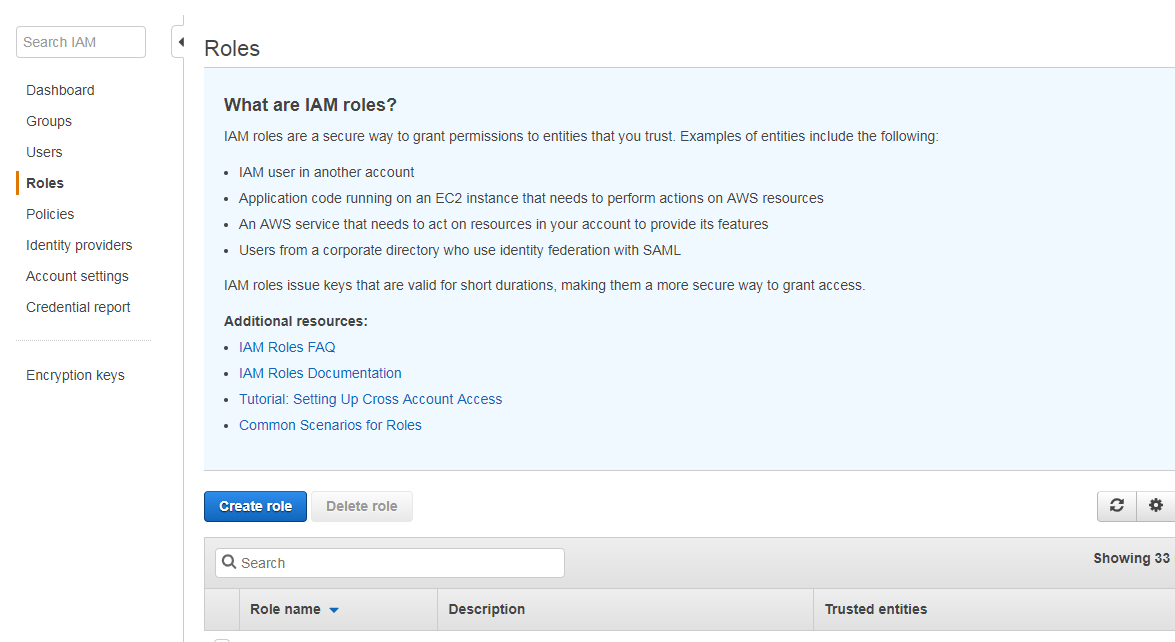
Task: Click the 'Additional resources:' label
Action: pos(296,321)
